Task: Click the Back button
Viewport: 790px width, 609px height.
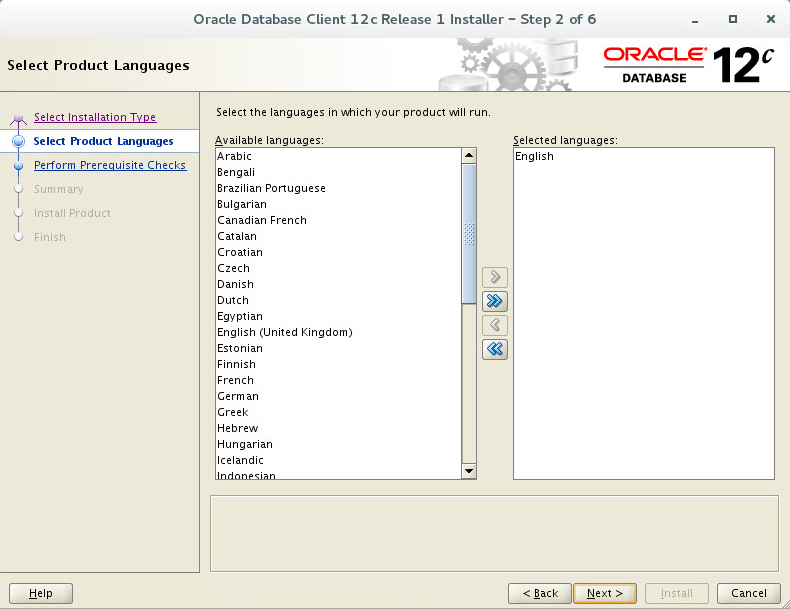Action: tap(540, 593)
